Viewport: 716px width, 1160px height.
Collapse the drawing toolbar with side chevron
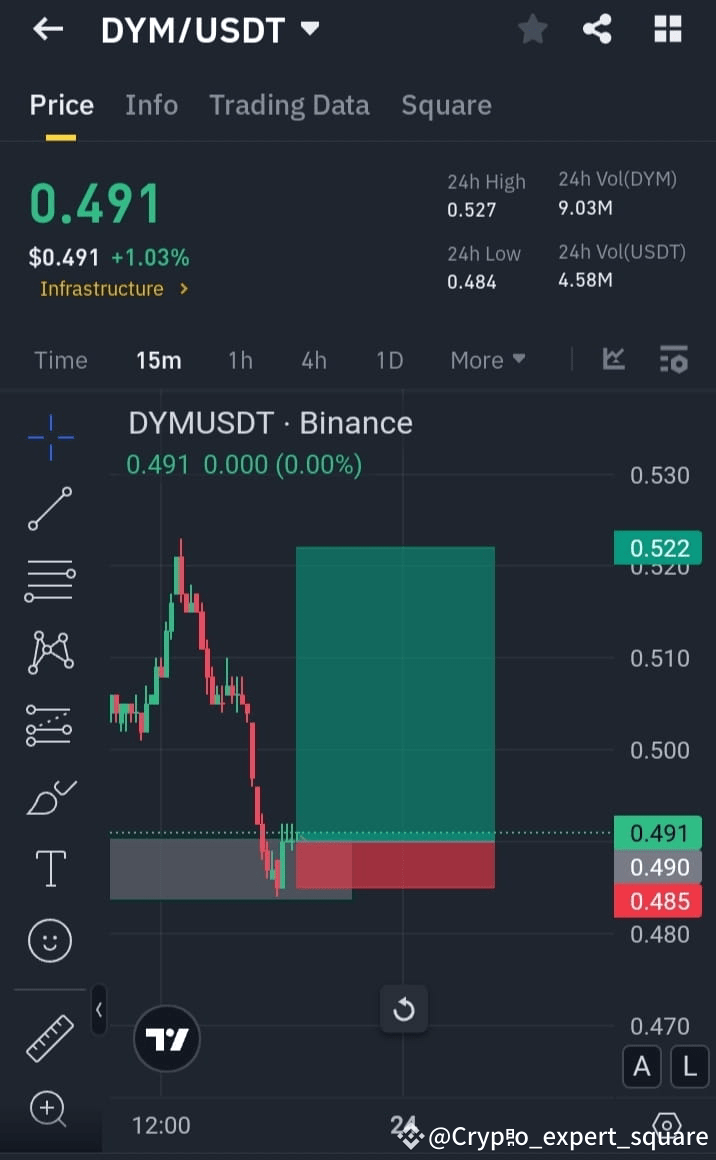tap(98, 1009)
